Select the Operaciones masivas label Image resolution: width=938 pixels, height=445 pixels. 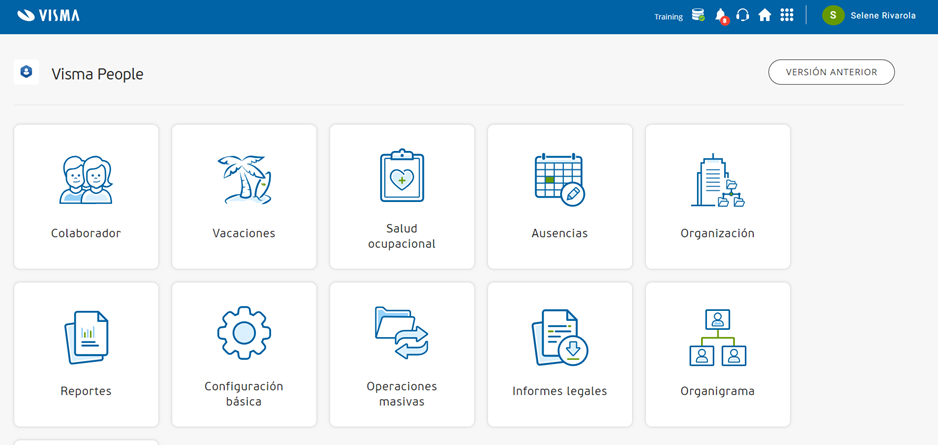click(x=402, y=394)
